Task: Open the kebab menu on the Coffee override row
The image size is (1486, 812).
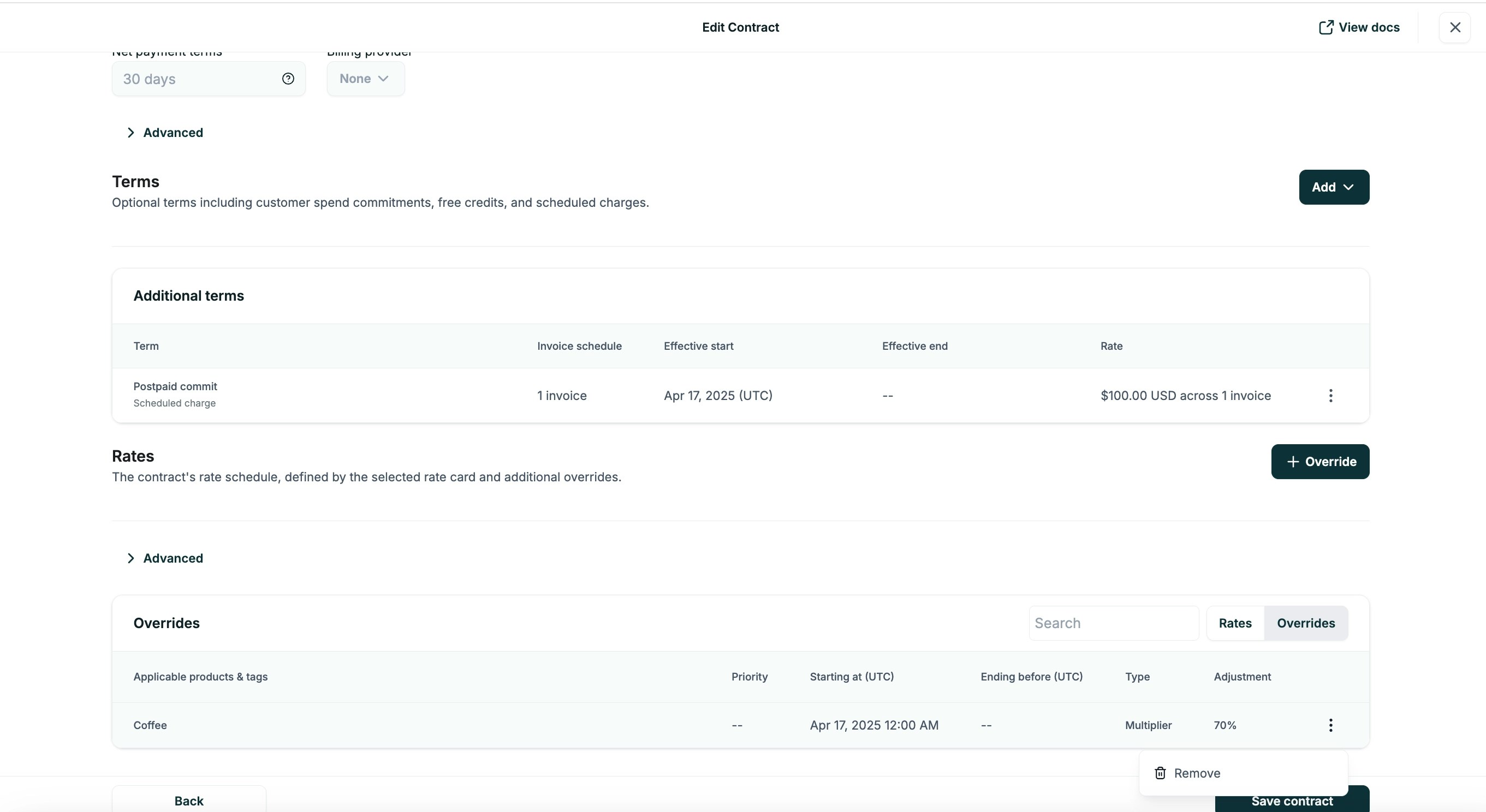Action: click(1331, 725)
